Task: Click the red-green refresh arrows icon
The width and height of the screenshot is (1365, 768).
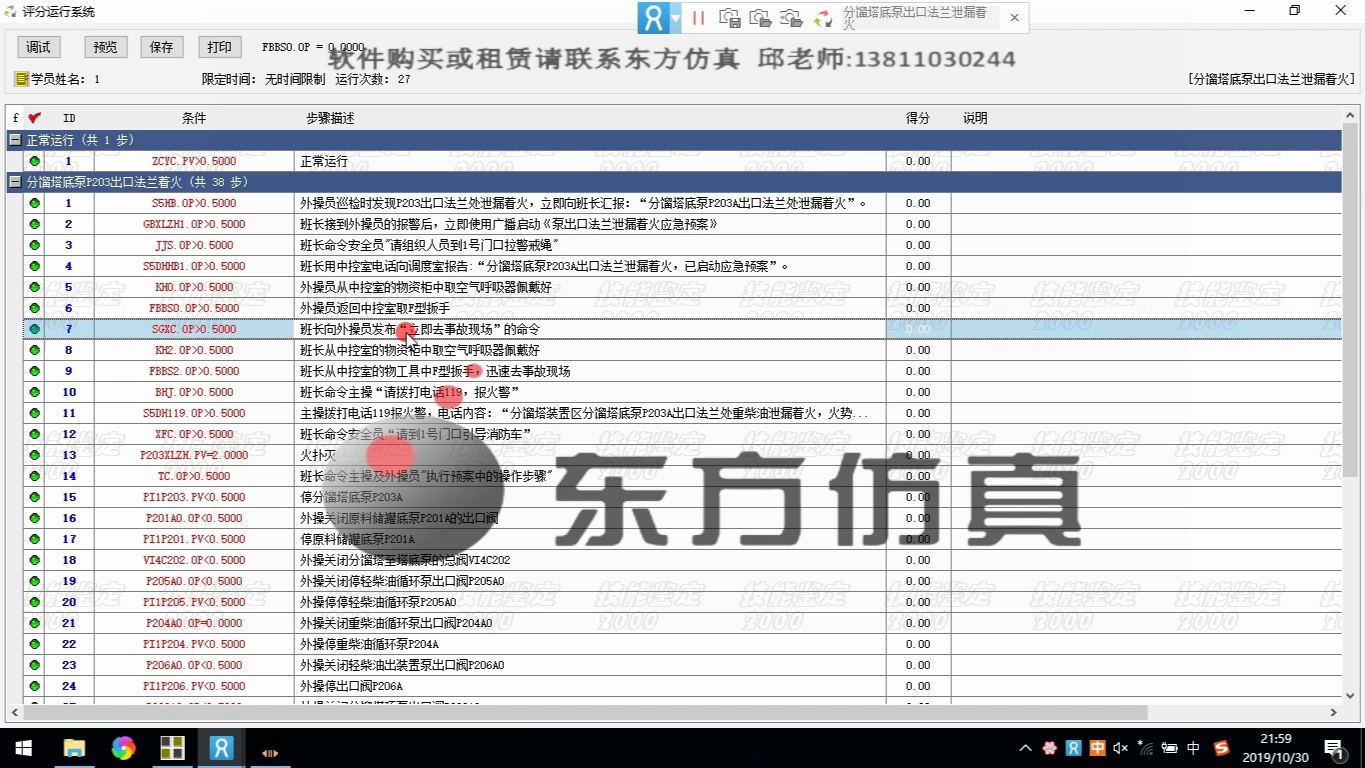Action: tap(823, 18)
